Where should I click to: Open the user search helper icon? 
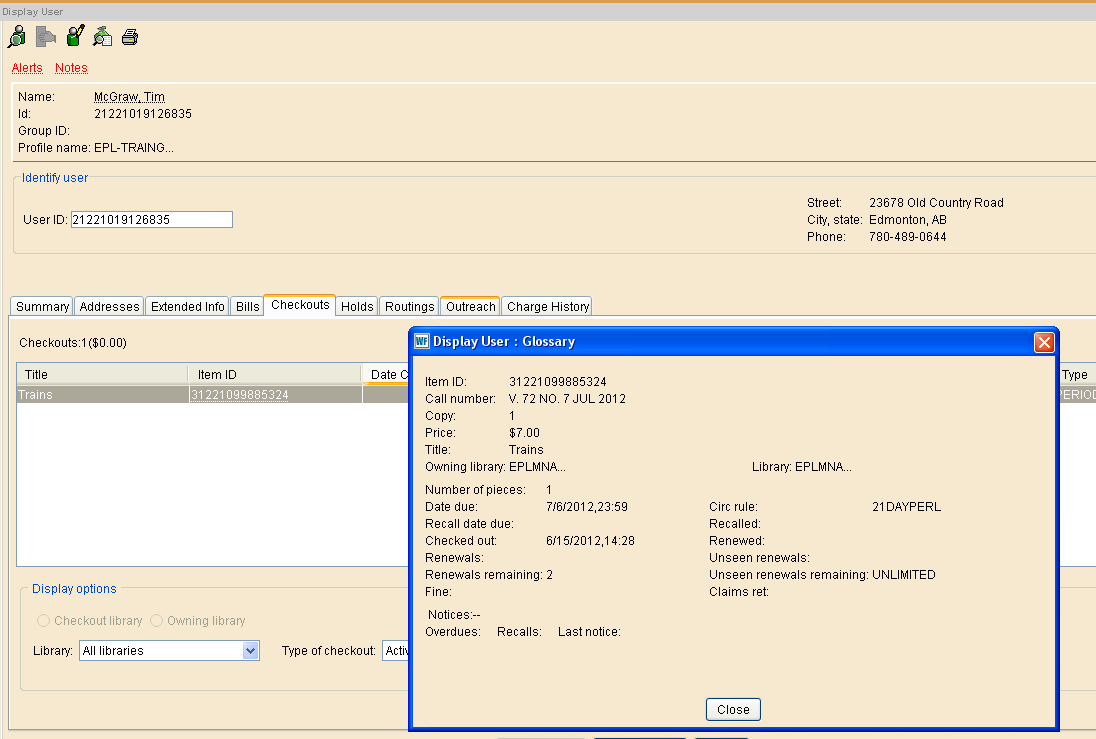click(17, 36)
